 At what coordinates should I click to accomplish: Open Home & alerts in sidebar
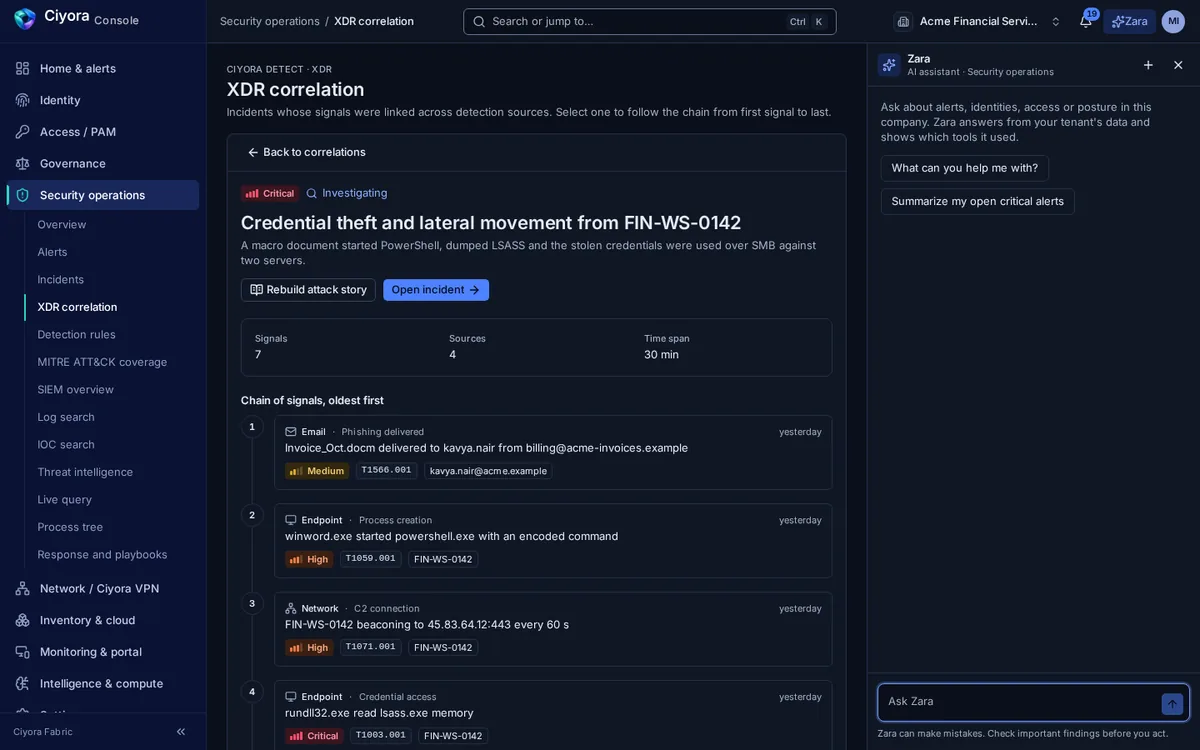pyautogui.click(x=103, y=68)
